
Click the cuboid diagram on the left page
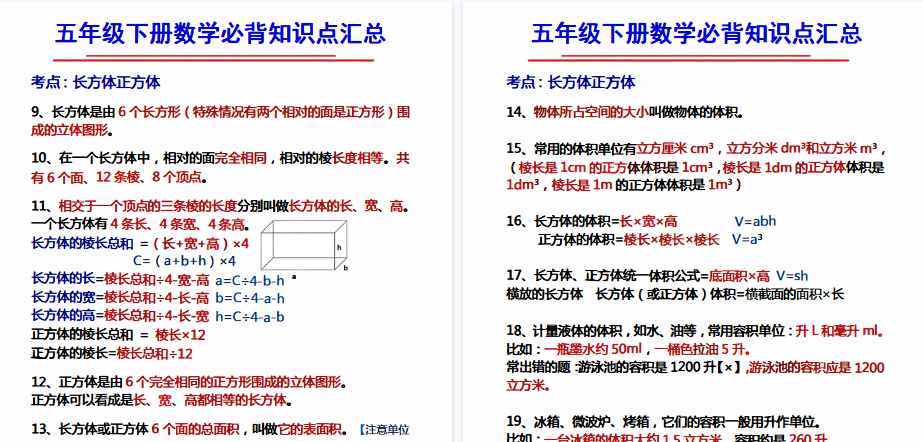tap(304, 245)
